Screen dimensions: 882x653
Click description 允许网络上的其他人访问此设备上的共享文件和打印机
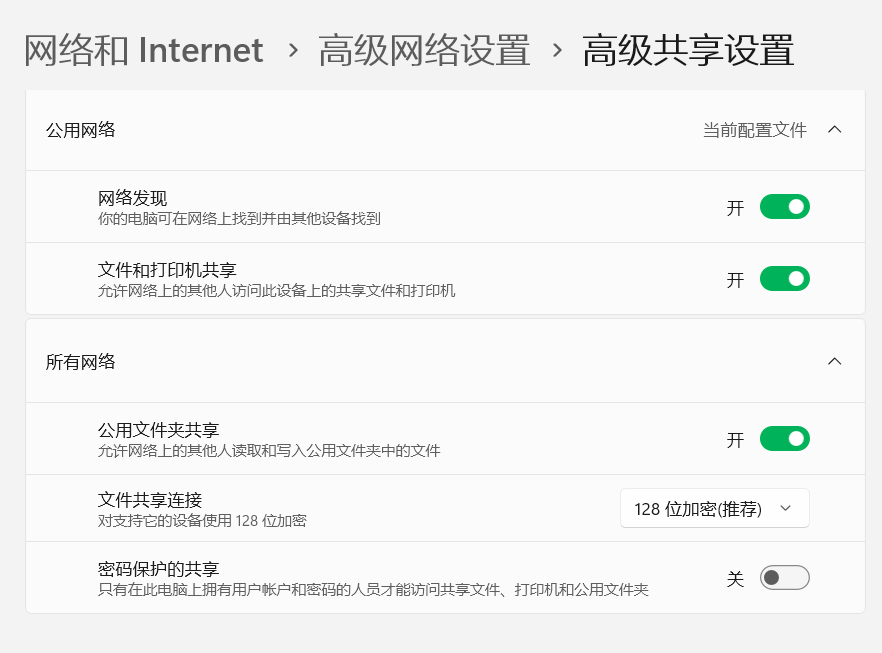pyautogui.click(x=276, y=291)
